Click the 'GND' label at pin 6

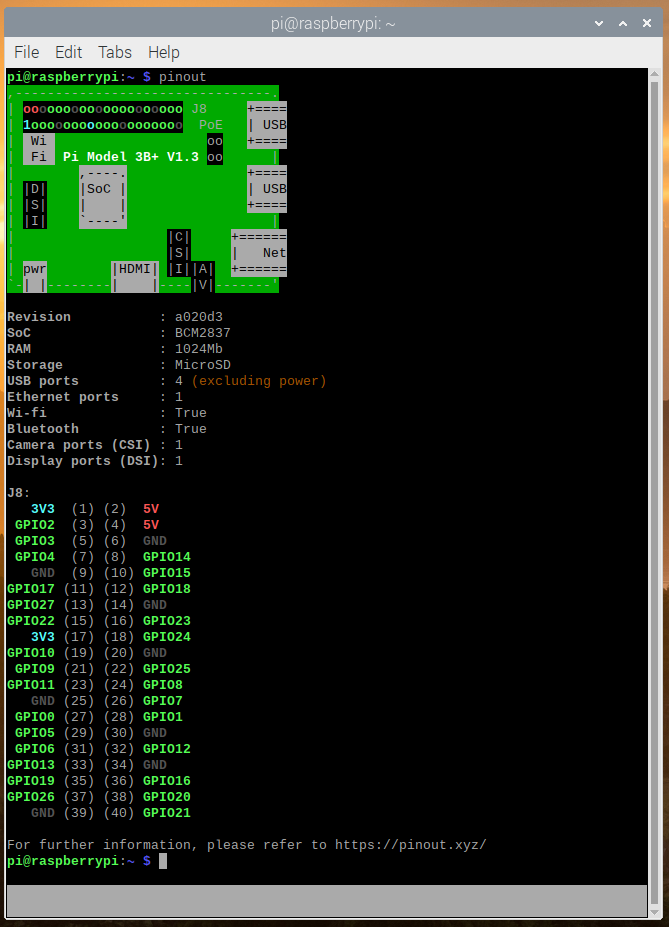point(155,541)
